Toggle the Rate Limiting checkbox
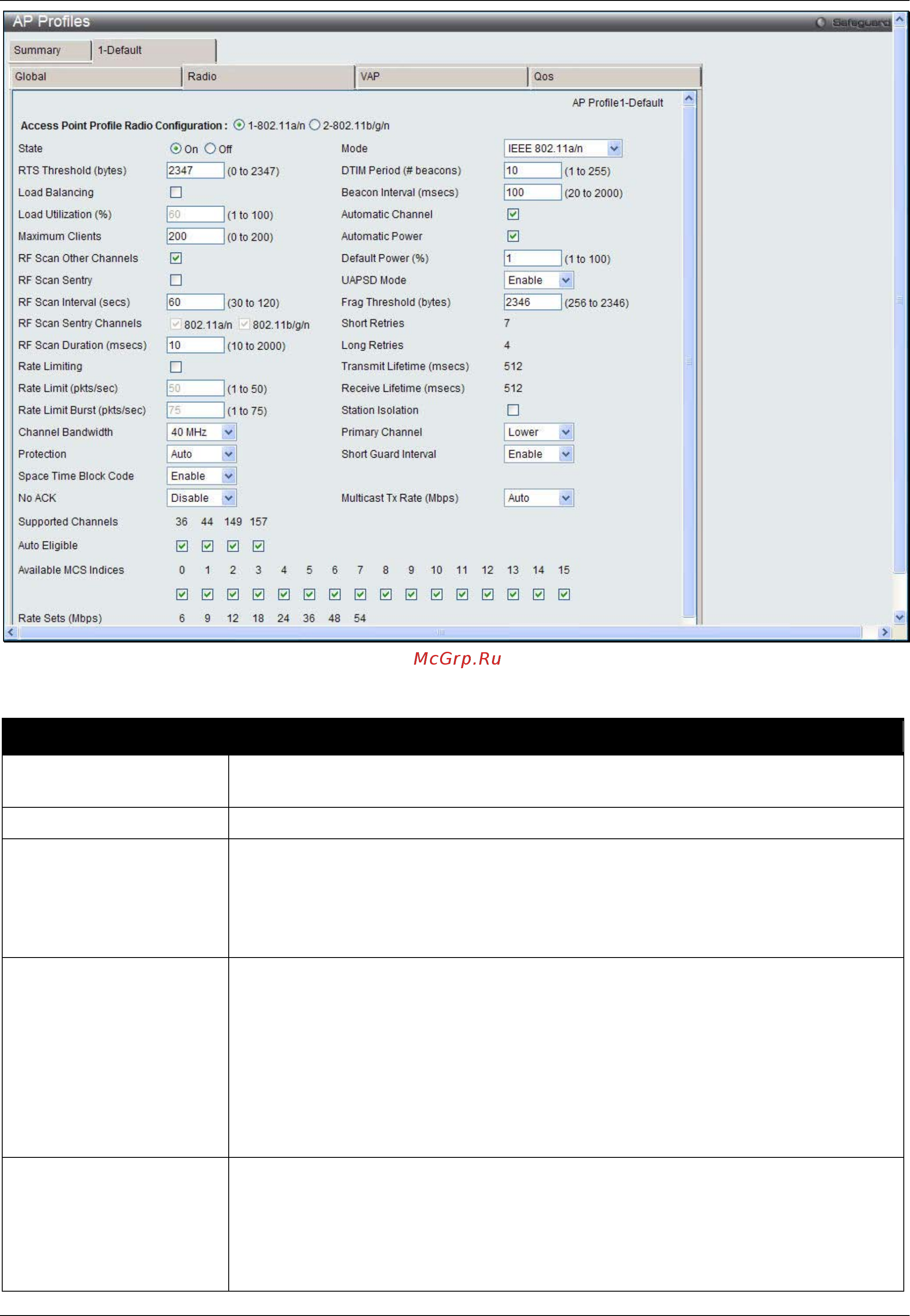 [176, 366]
